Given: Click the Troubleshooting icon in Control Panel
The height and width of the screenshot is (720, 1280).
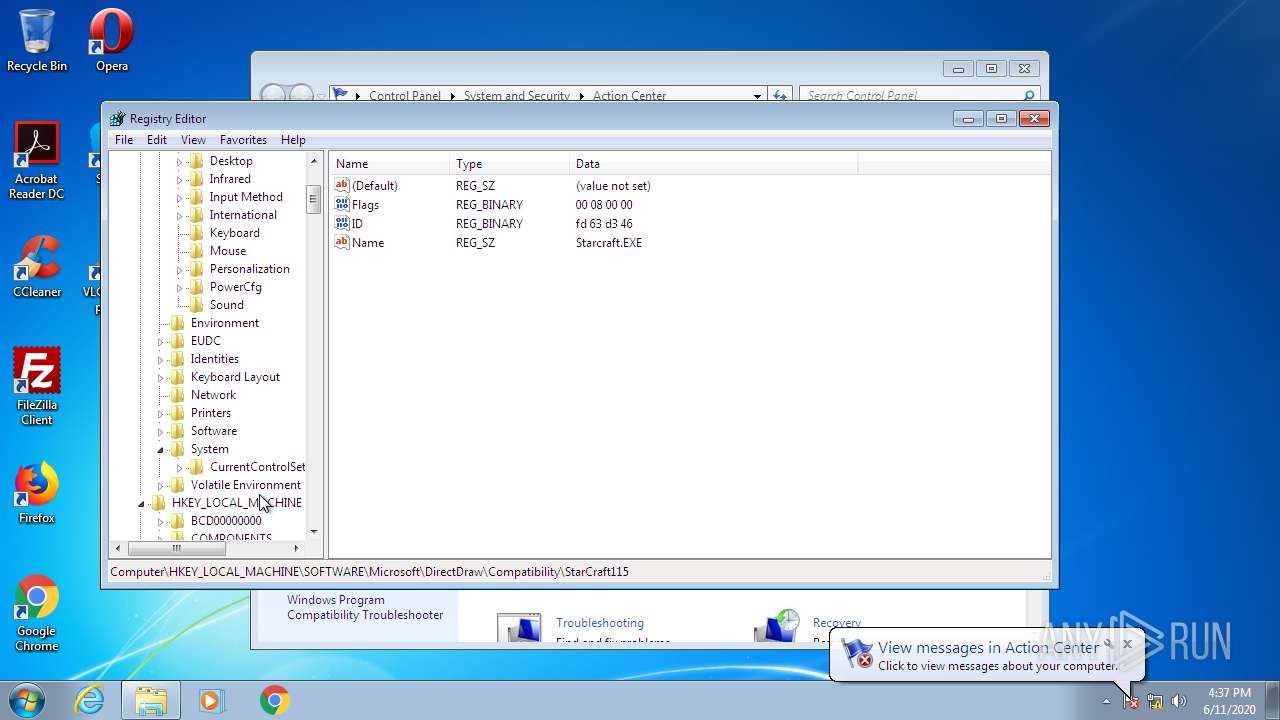Looking at the screenshot, I should [519, 628].
